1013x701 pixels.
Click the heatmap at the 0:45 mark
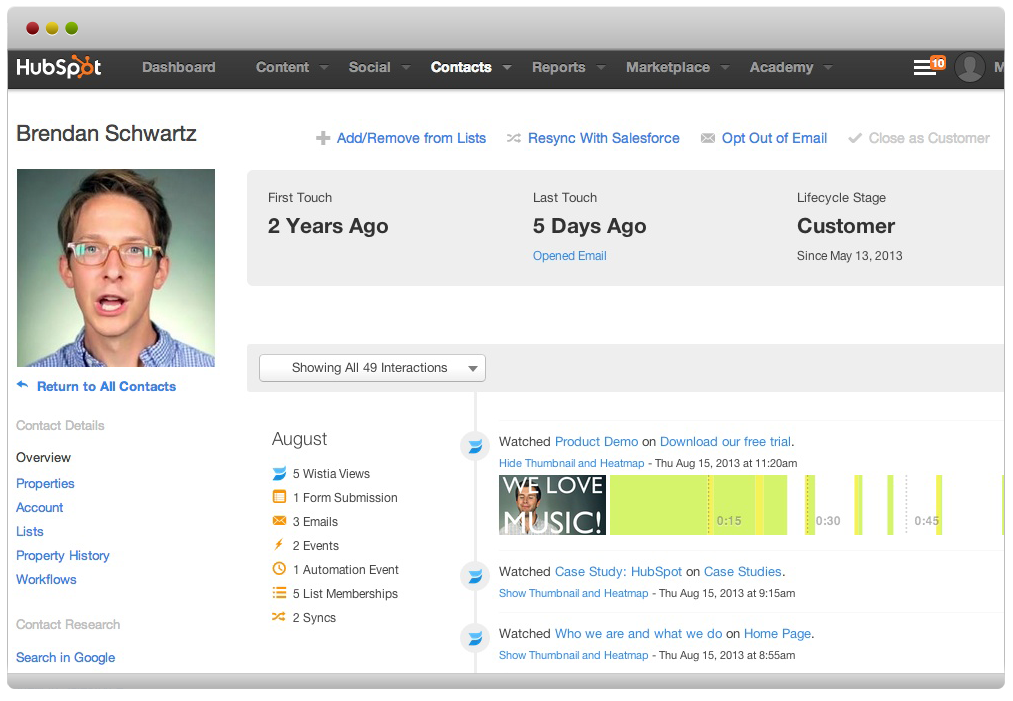926,520
